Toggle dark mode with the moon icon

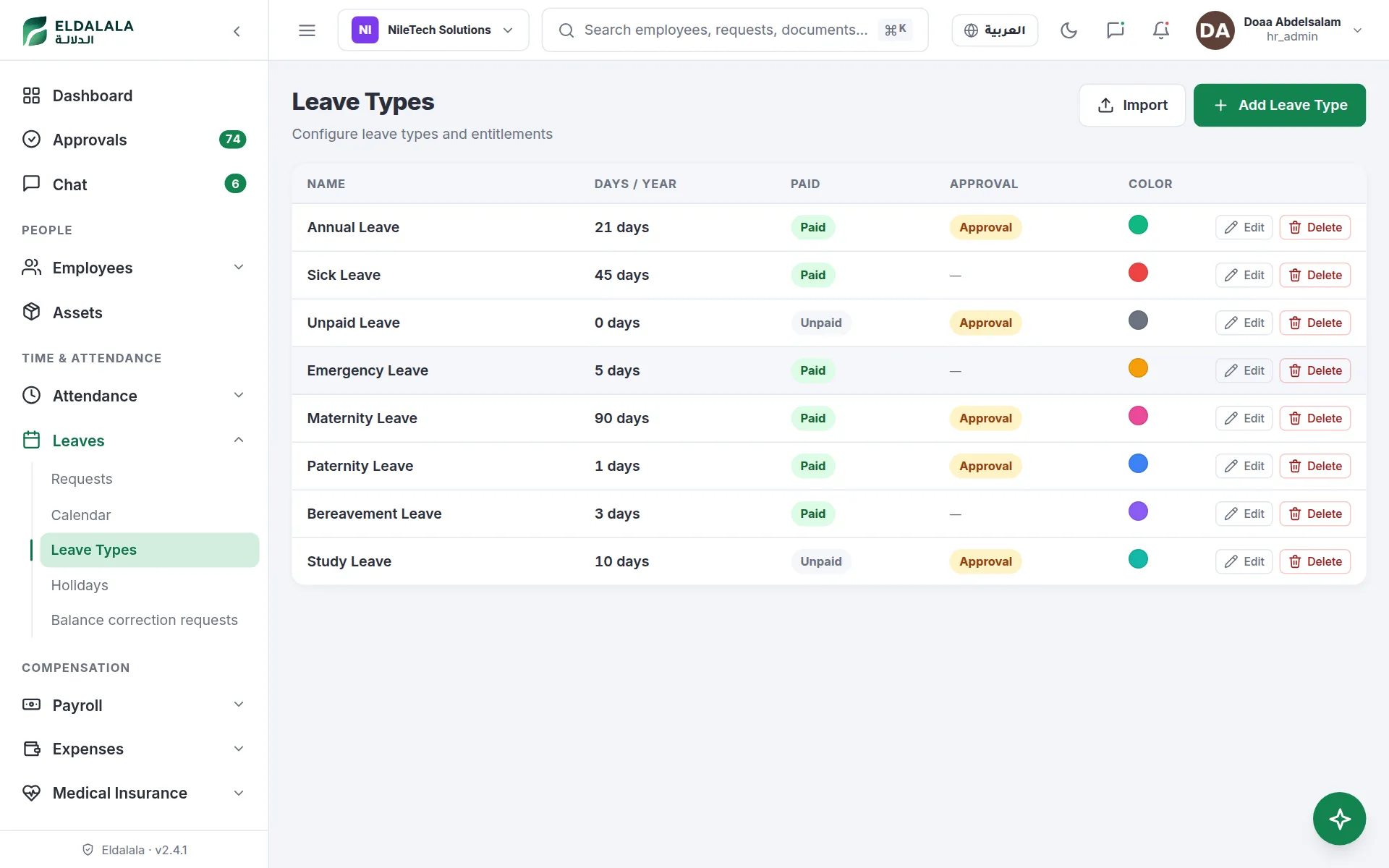(1069, 30)
